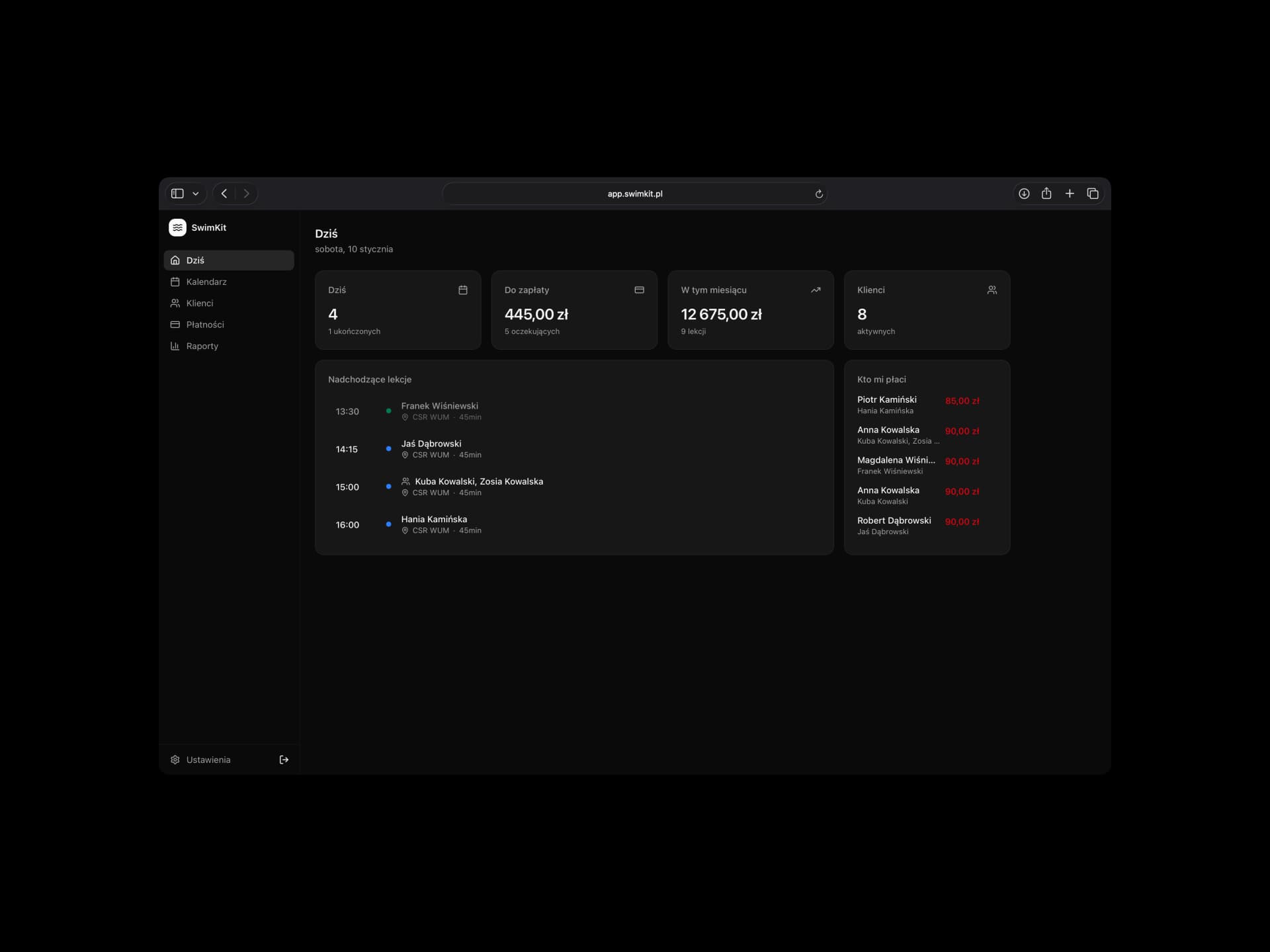
Task: Go to Płatności section
Action: point(204,325)
